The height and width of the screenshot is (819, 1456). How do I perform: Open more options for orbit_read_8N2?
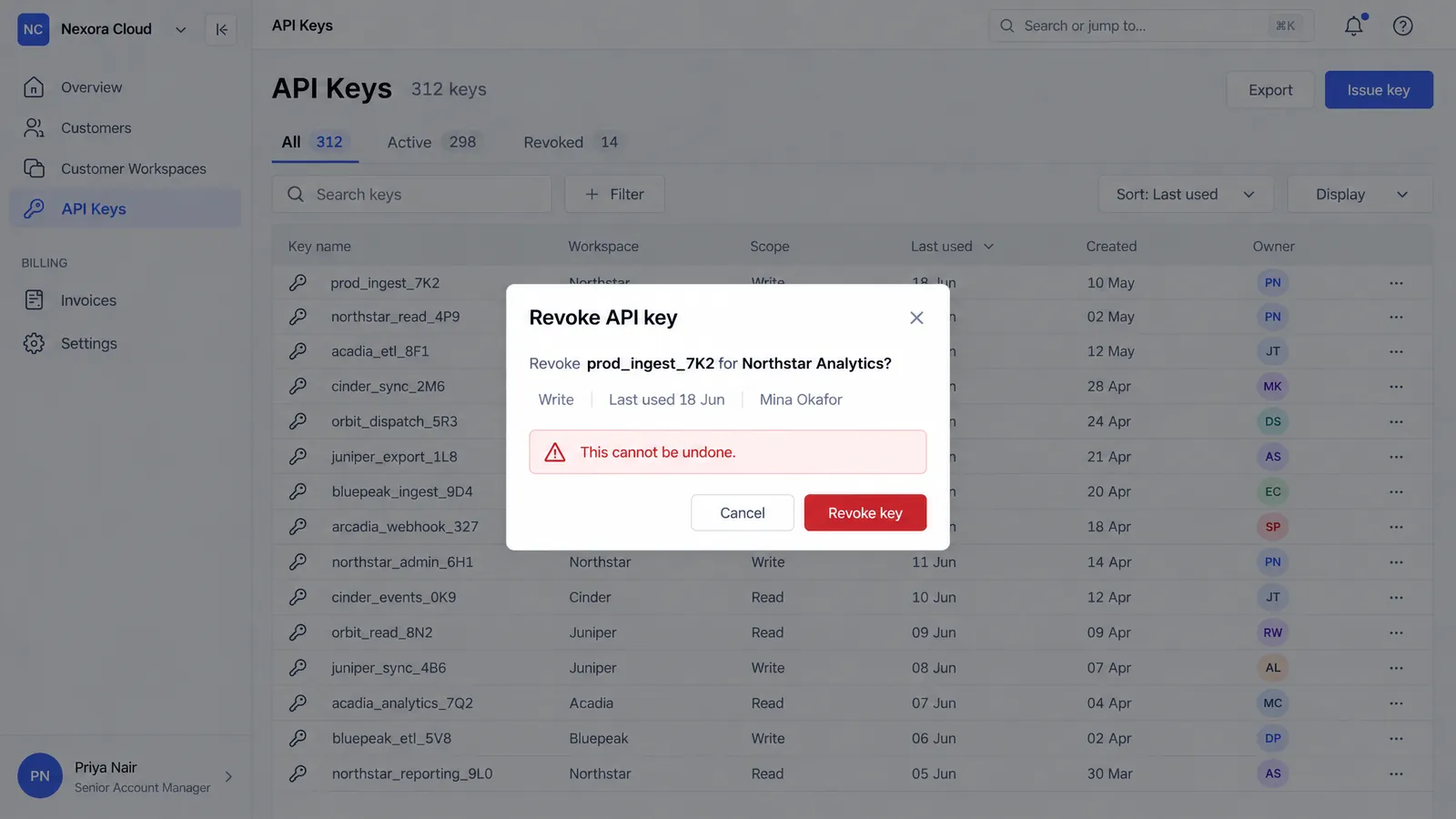[1396, 632]
